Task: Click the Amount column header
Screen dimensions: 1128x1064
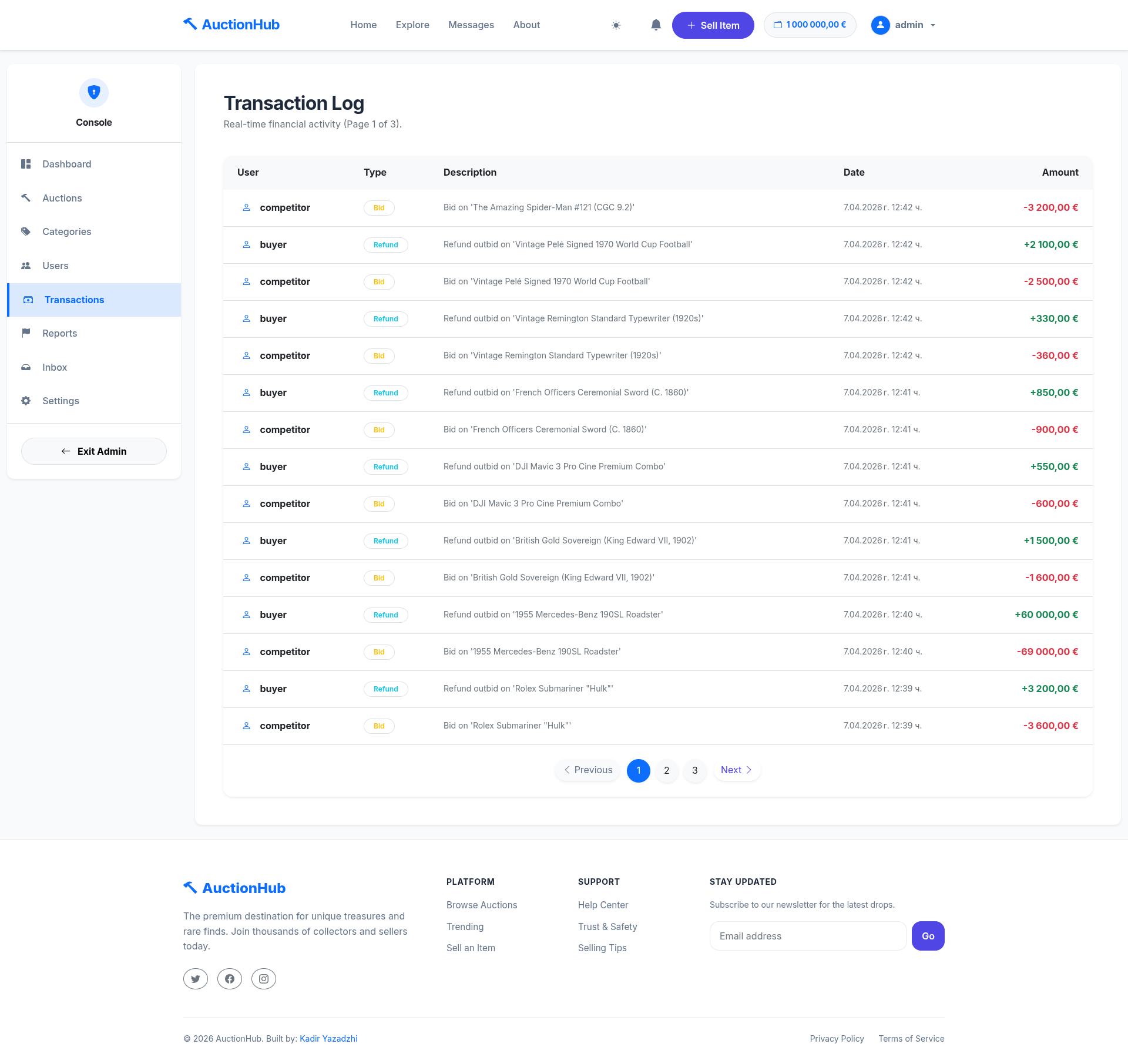Action: click(1060, 172)
